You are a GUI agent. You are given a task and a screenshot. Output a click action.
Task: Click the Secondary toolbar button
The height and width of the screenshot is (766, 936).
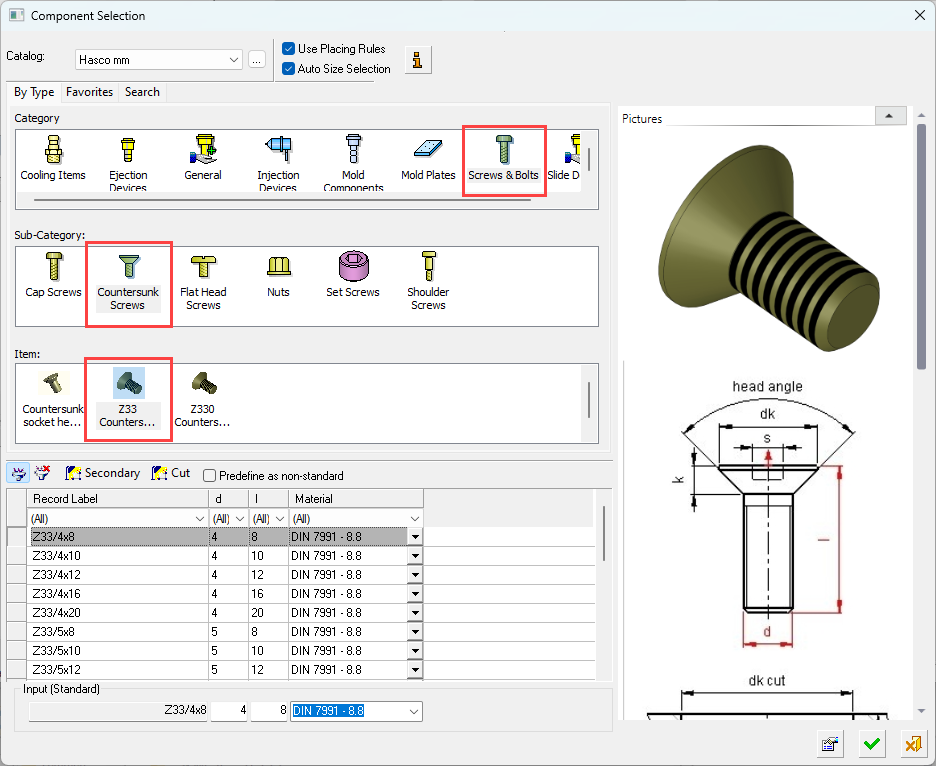[102, 473]
